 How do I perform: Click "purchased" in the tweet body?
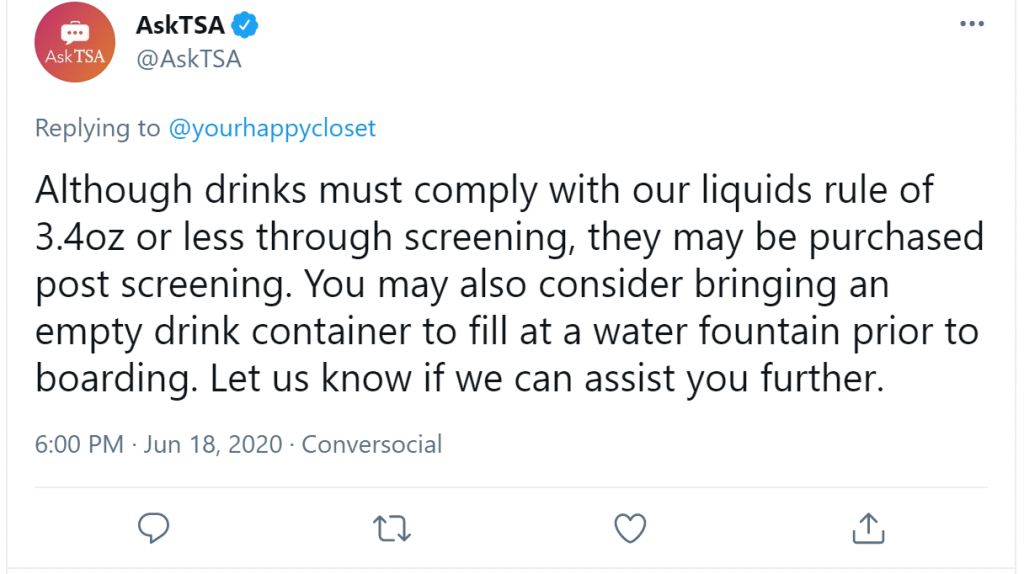coord(896,237)
